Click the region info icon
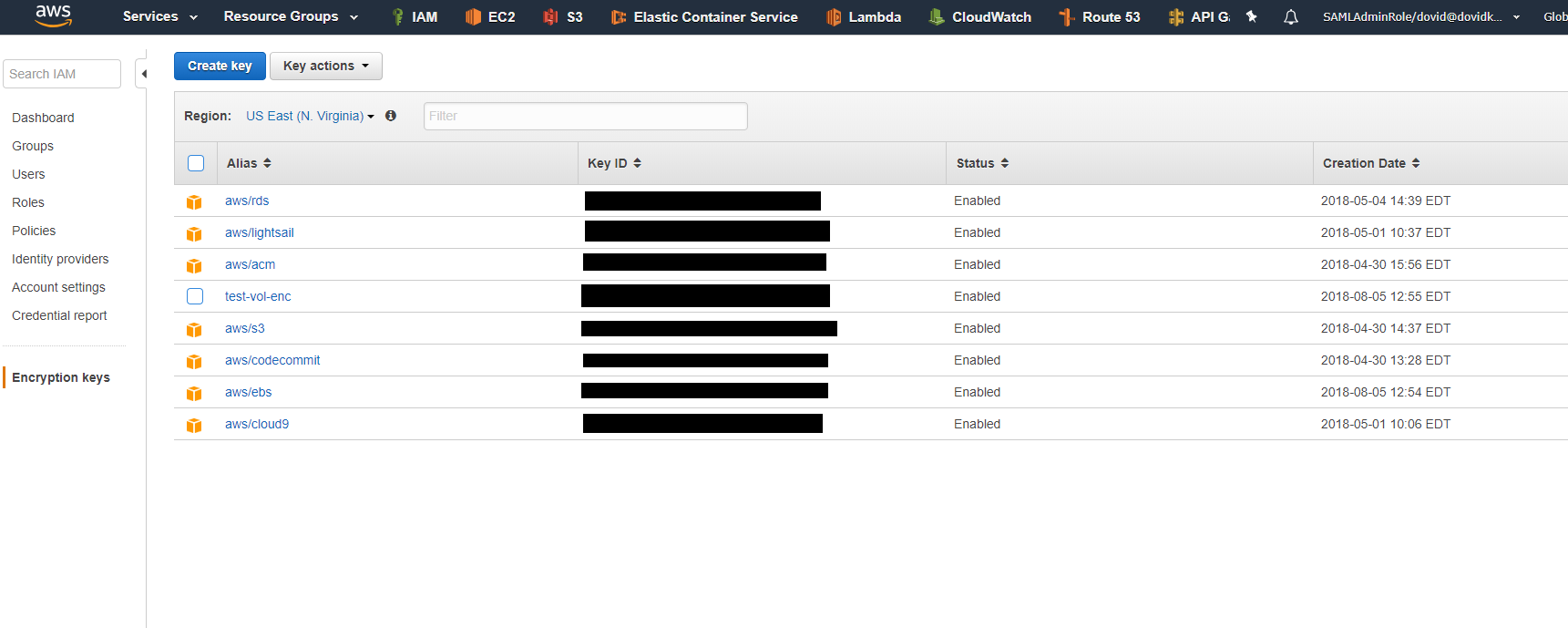This screenshot has height=628, width=1568. [391, 116]
